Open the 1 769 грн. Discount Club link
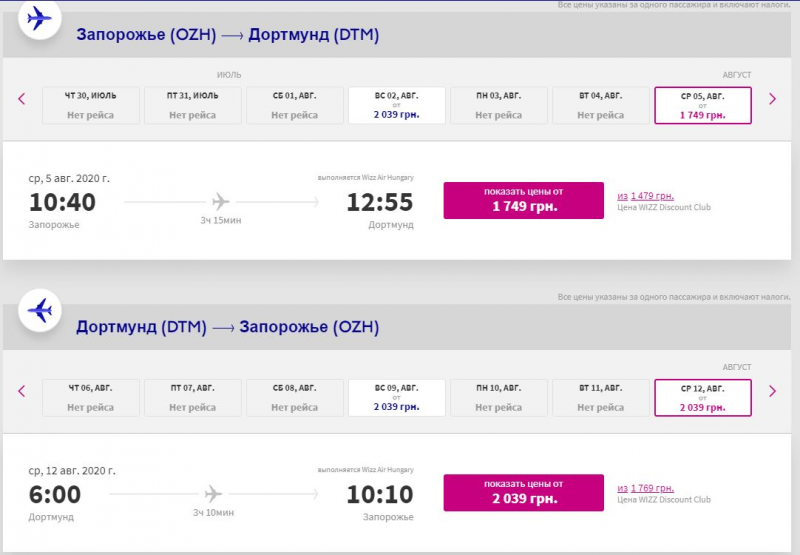Viewport: 800px width, 555px height. [x=645, y=488]
